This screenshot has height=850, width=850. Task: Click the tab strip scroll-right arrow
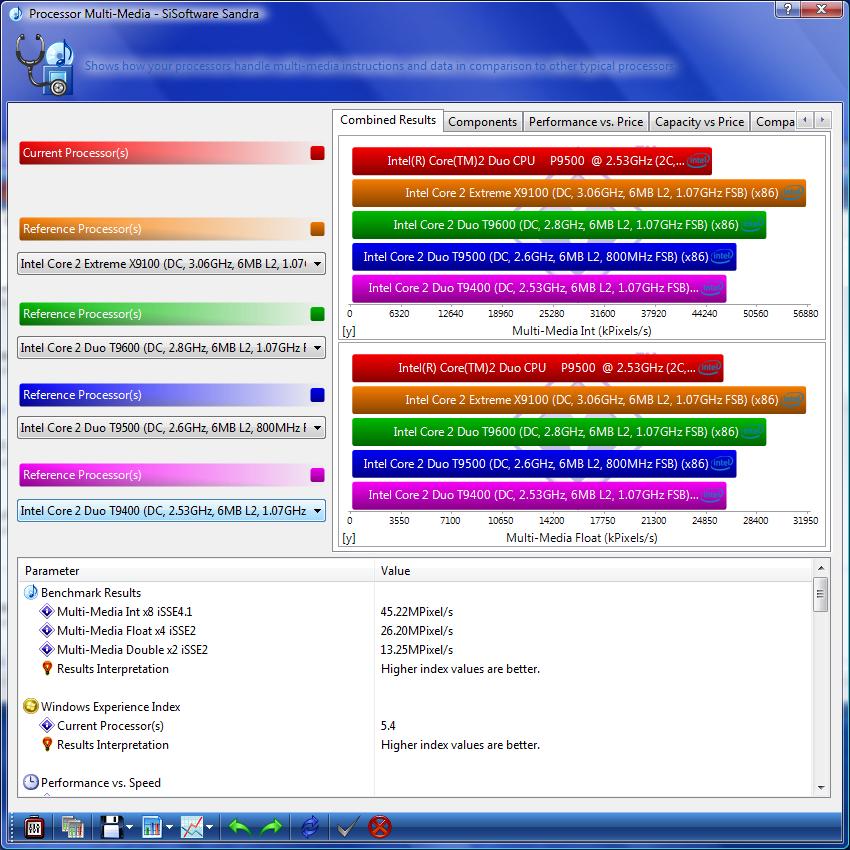point(822,120)
